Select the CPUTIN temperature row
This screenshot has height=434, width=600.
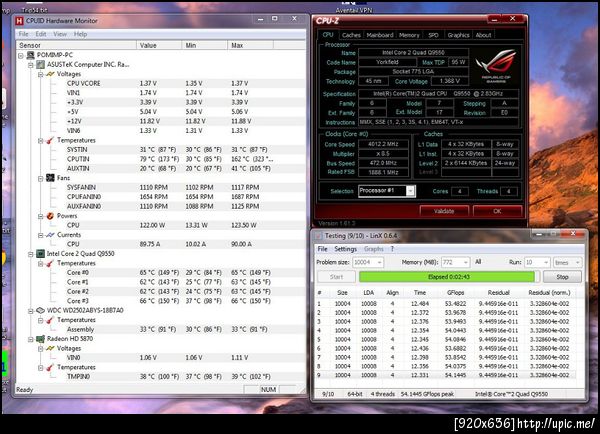pos(161,159)
